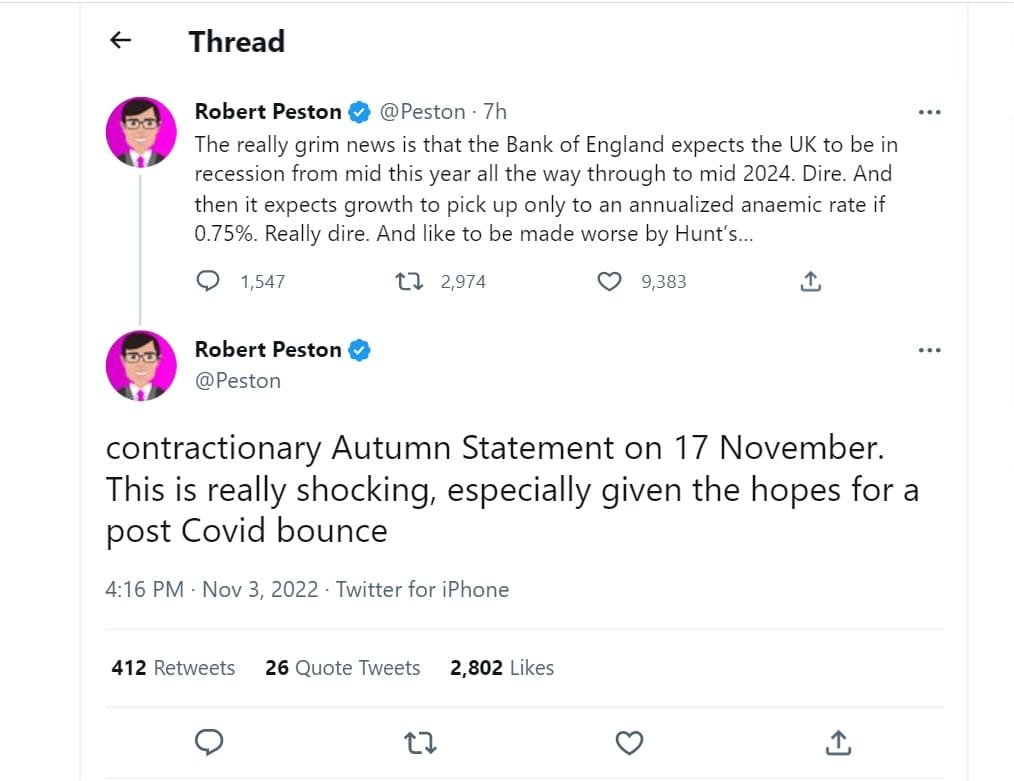This screenshot has height=781, width=1014.
Task: Open the 4:16 PM Nov 3, 2022 timestamp
Action: pyautogui.click(x=210, y=590)
